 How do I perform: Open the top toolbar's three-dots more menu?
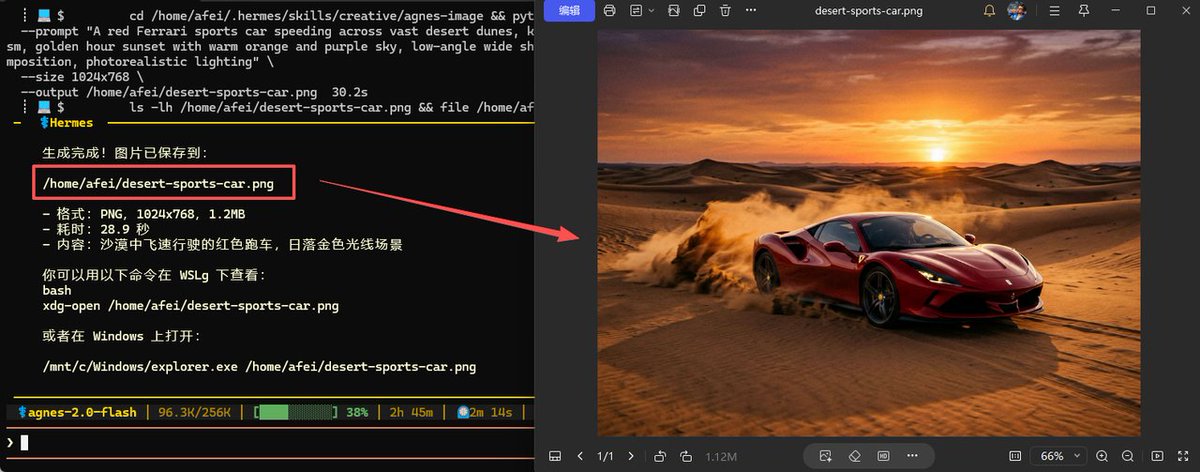(752, 11)
